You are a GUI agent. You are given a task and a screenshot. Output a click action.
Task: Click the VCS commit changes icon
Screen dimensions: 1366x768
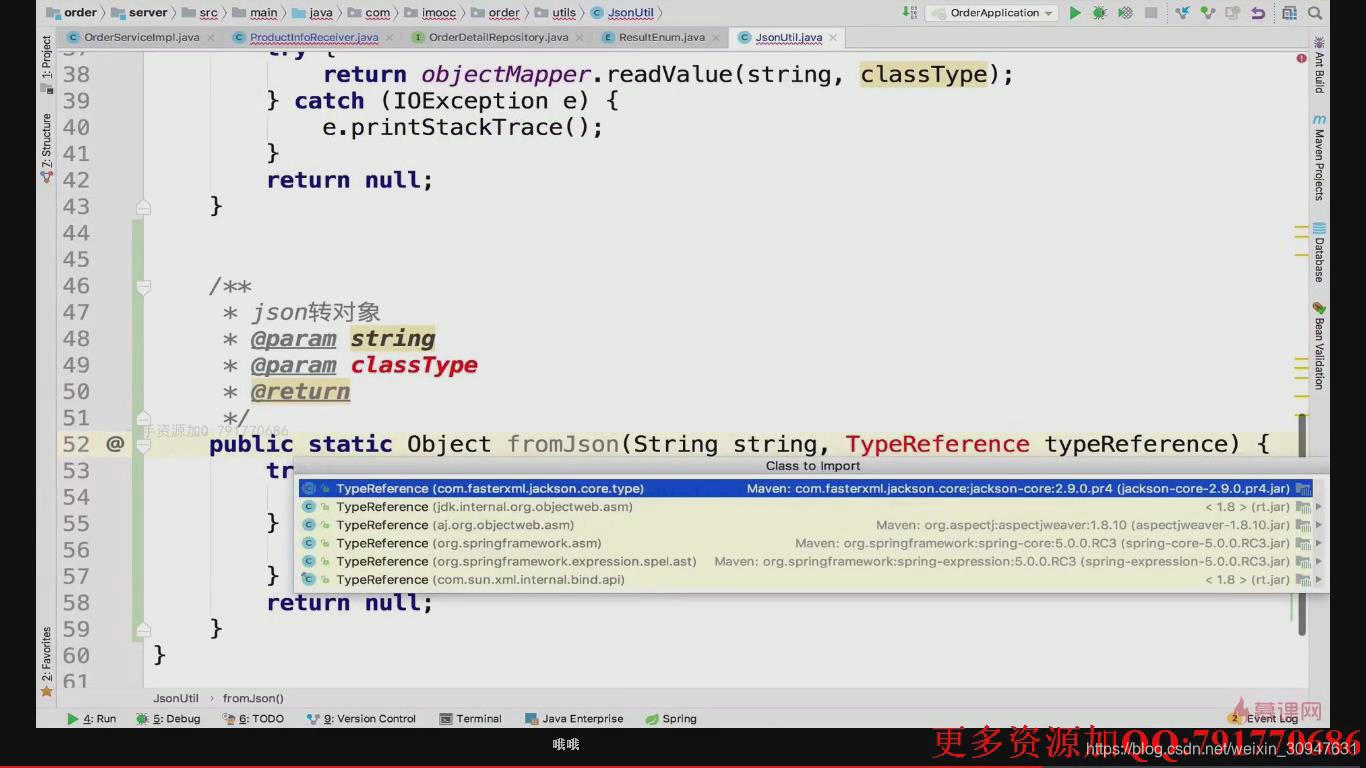pos(1208,13)
